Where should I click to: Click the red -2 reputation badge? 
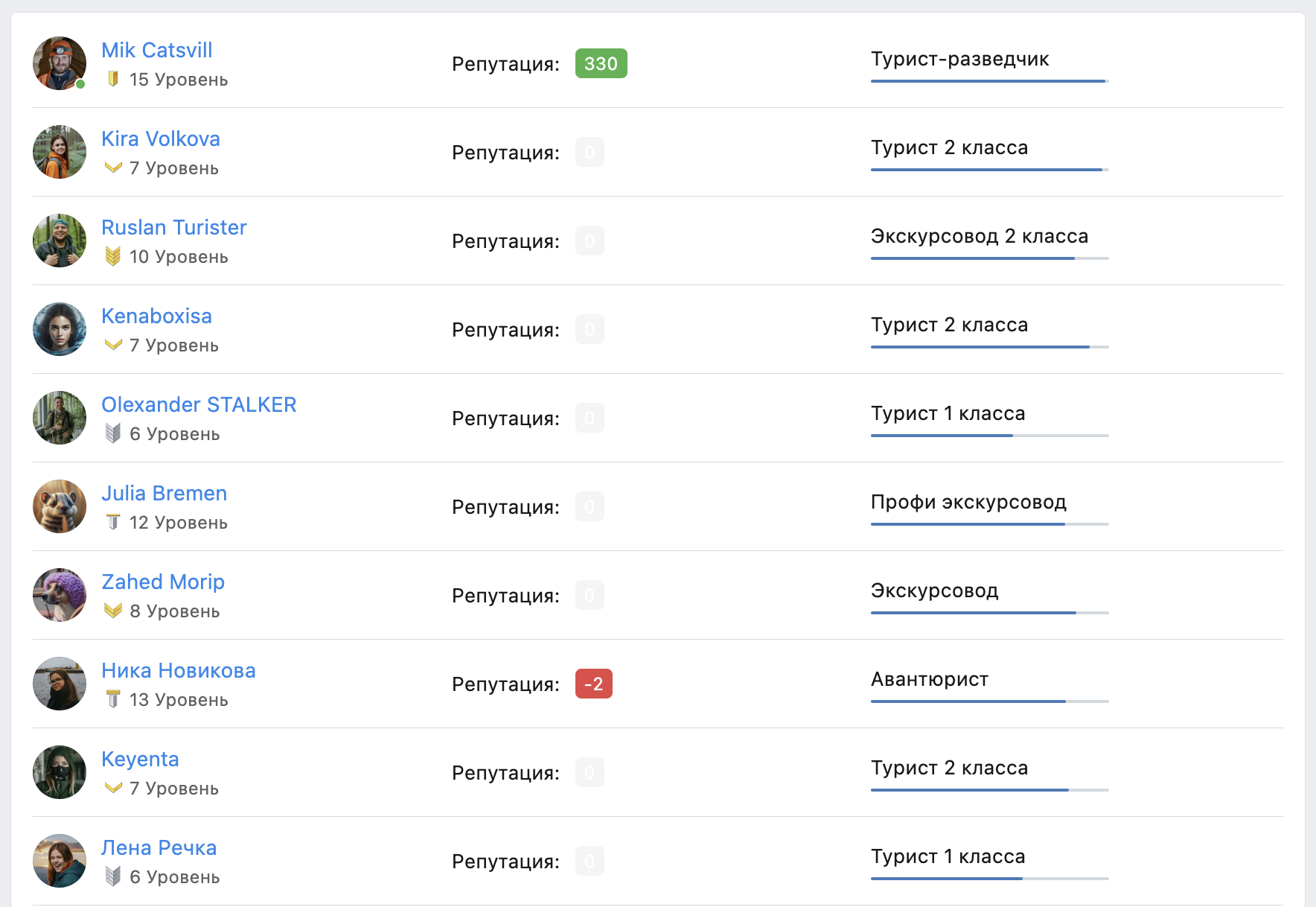594,684
